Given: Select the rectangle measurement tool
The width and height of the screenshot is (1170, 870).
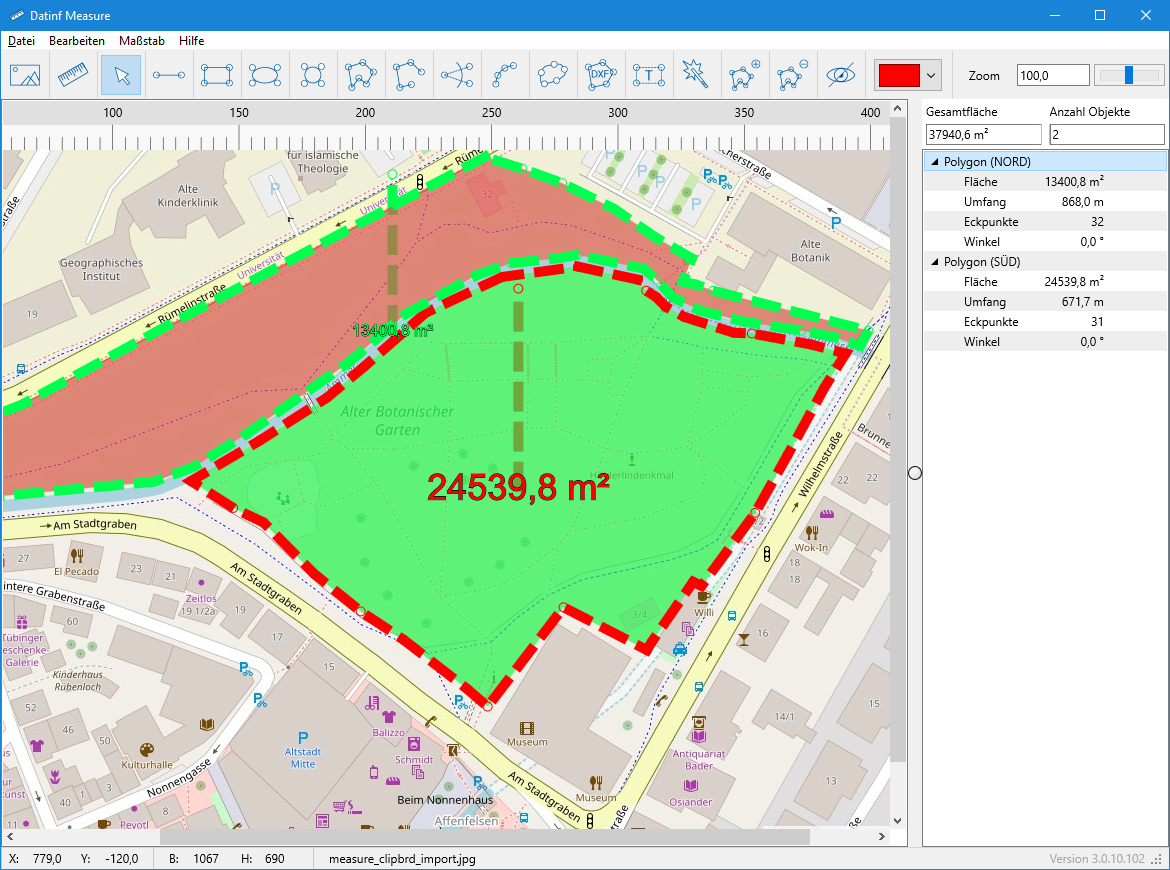Looking at the screenshot, I should point(217,75).
